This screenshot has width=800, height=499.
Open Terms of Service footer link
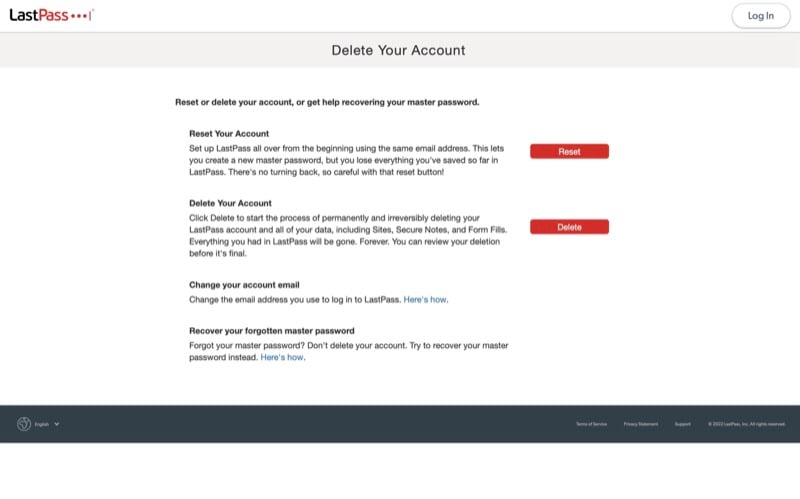coord(591,424)
